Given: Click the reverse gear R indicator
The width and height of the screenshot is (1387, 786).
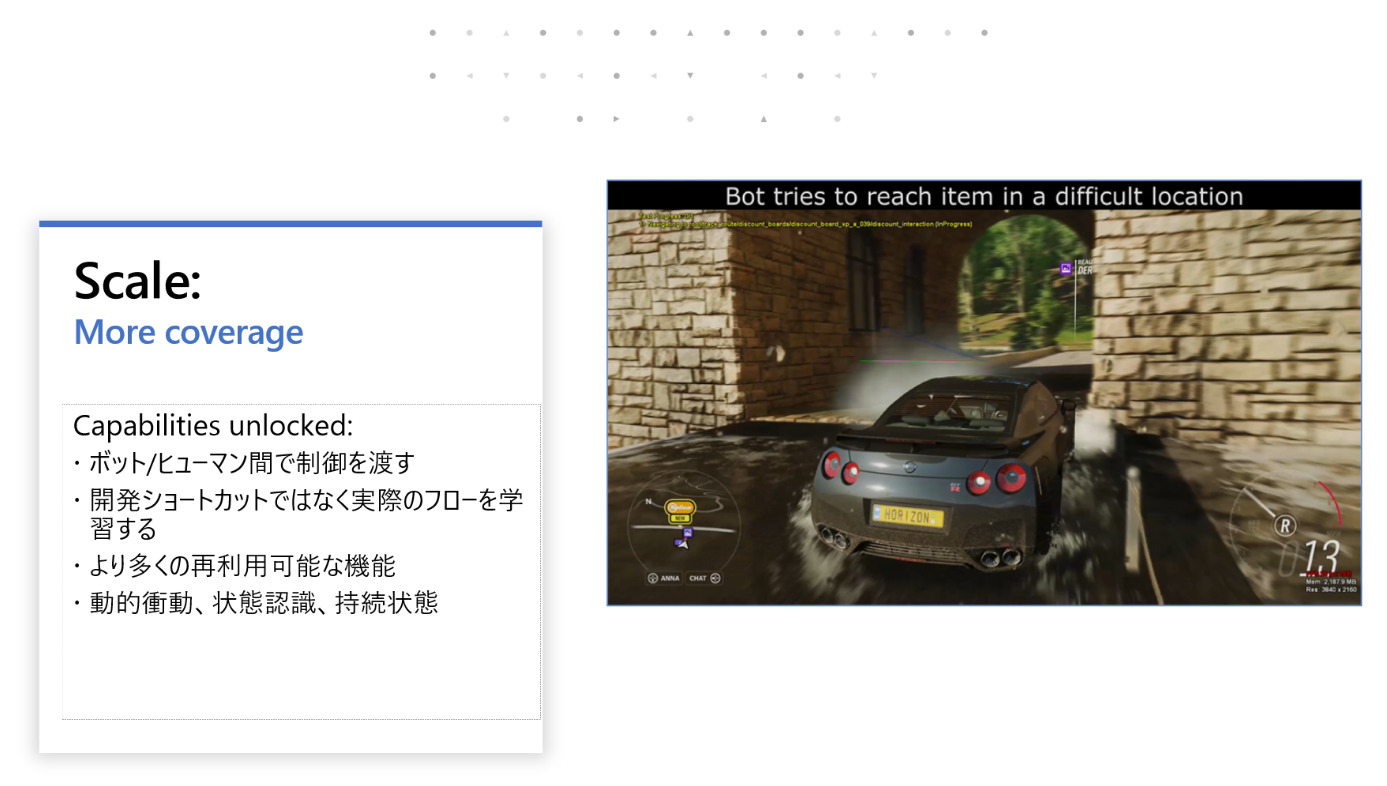Looking at the screenshot, I should [1285, 526].
